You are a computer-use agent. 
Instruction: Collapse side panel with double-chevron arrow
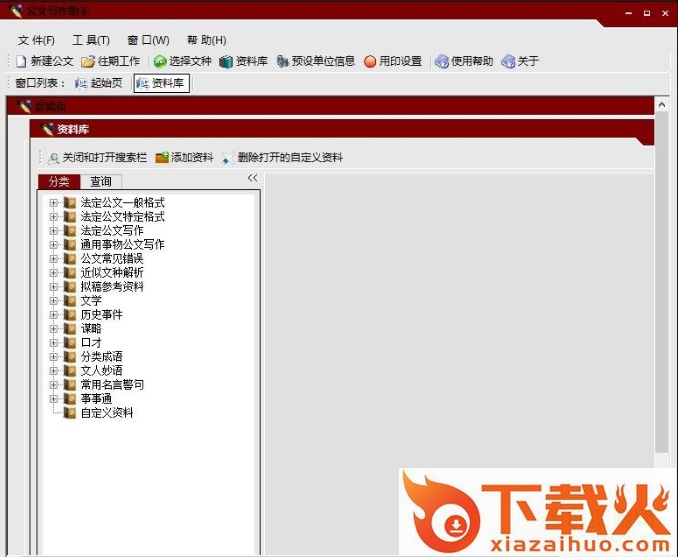[x=252, y=178]
